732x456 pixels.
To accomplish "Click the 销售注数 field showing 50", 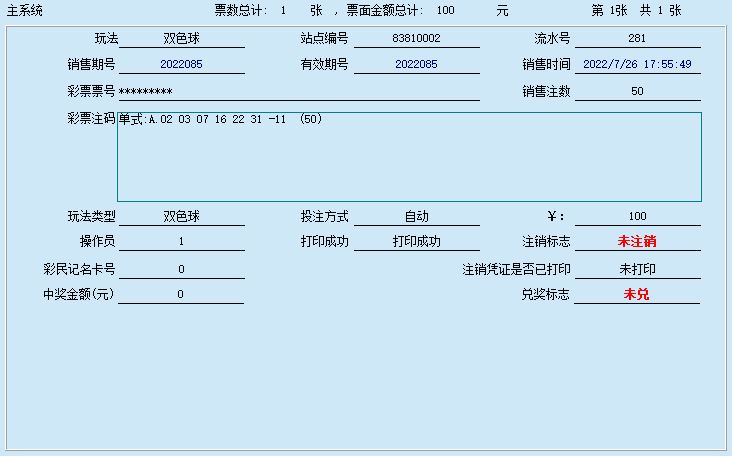I will click(x=637, y=91).
